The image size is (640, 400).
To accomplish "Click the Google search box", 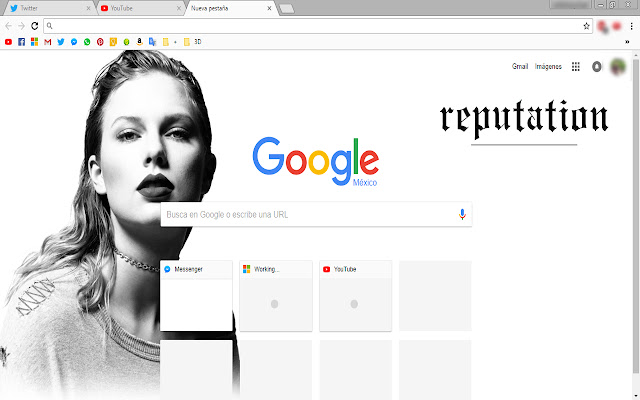I will tap(316, 214).
